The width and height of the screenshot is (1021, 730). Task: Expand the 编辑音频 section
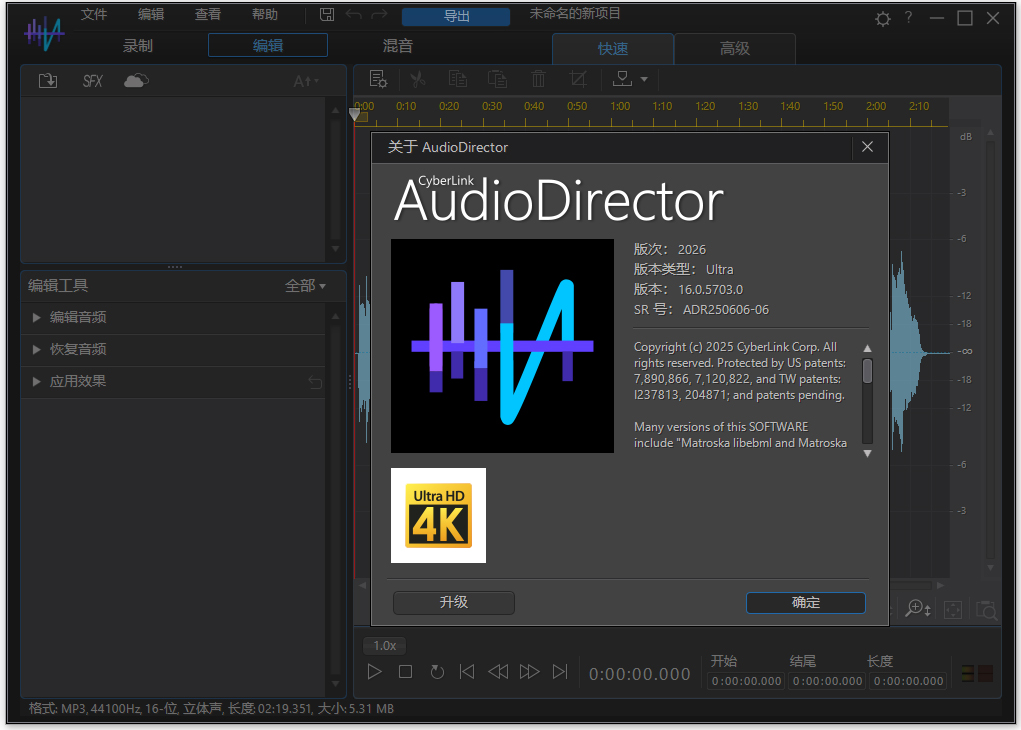pyautogui.click(x=78, y=317)
